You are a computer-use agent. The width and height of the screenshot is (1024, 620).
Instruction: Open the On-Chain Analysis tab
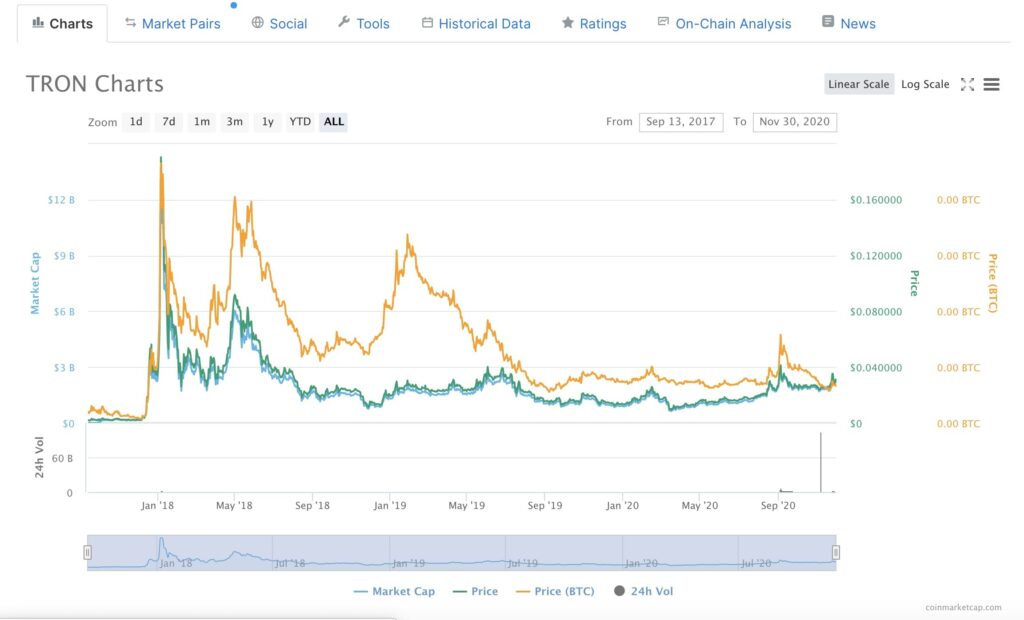(x=724, y=24)
